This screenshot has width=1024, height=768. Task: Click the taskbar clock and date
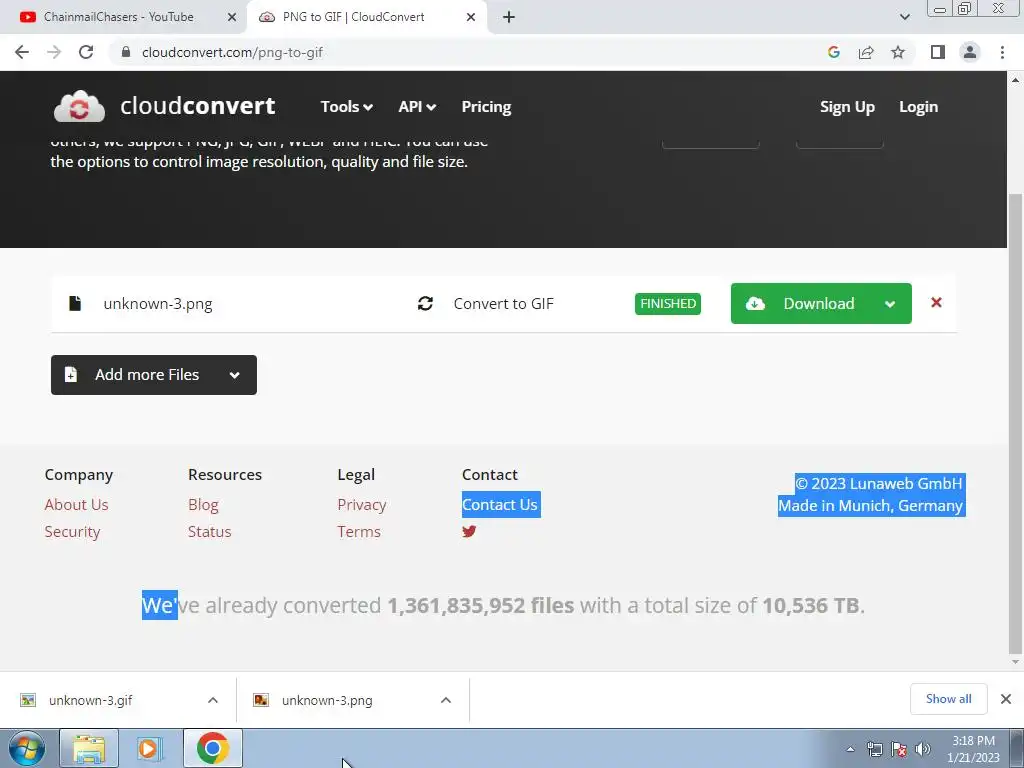[973, 749]
